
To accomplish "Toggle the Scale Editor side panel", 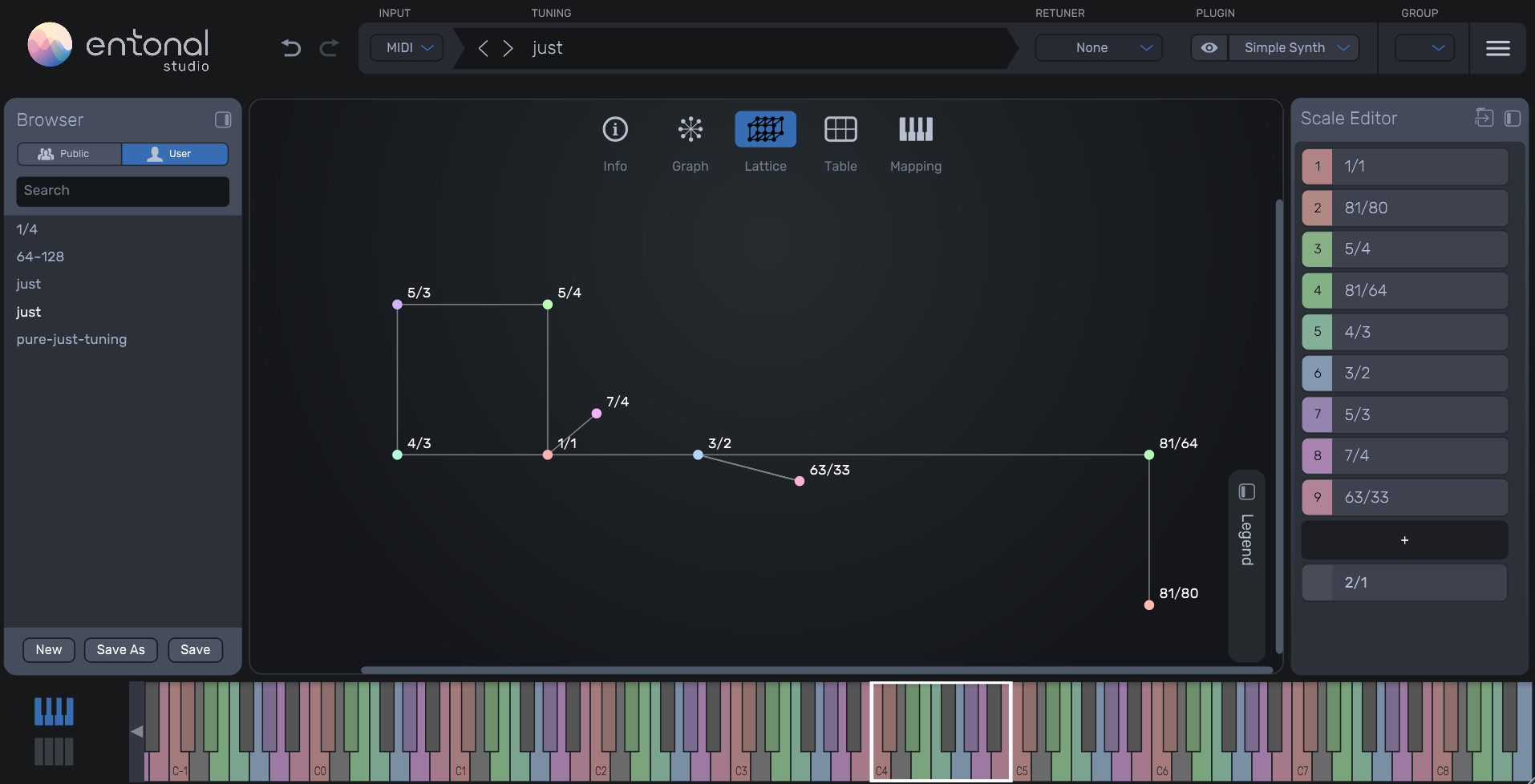I will point(1513,118).
